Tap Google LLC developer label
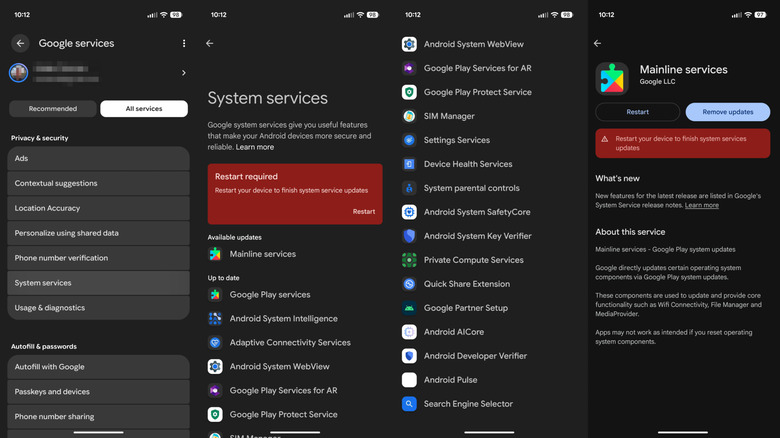 pos(657,82)
